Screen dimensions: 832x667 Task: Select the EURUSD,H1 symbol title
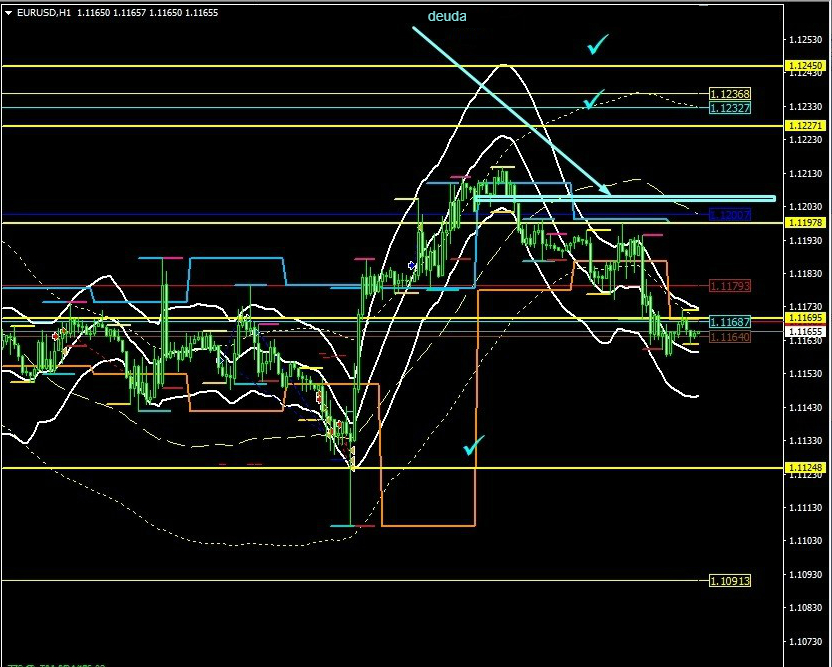[x=44, y=13]
